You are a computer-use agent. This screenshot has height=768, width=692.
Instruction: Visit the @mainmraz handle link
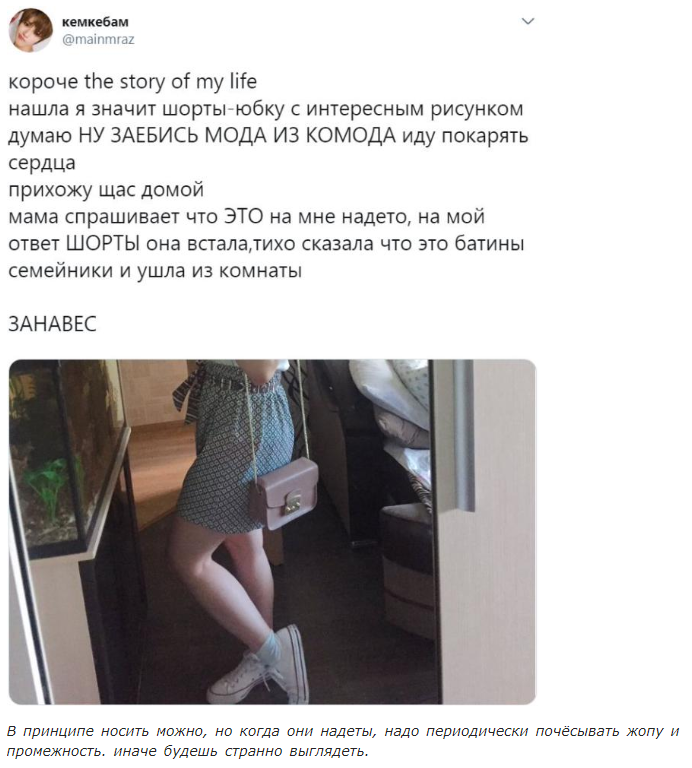98,39
